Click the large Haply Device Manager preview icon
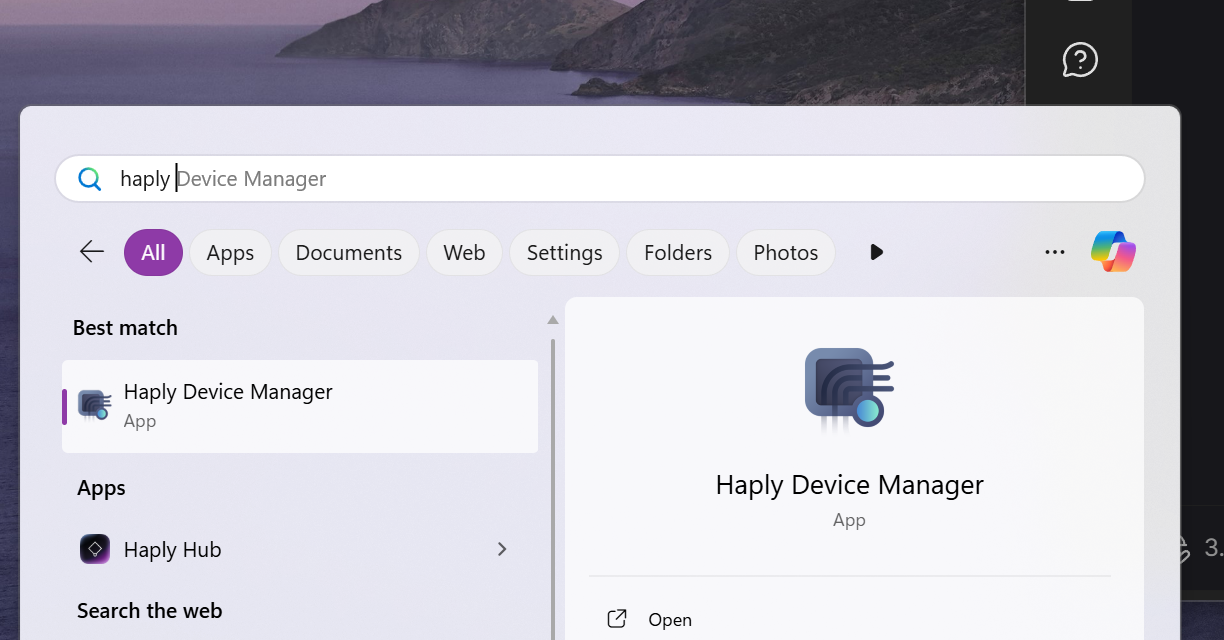 (849, 390)
